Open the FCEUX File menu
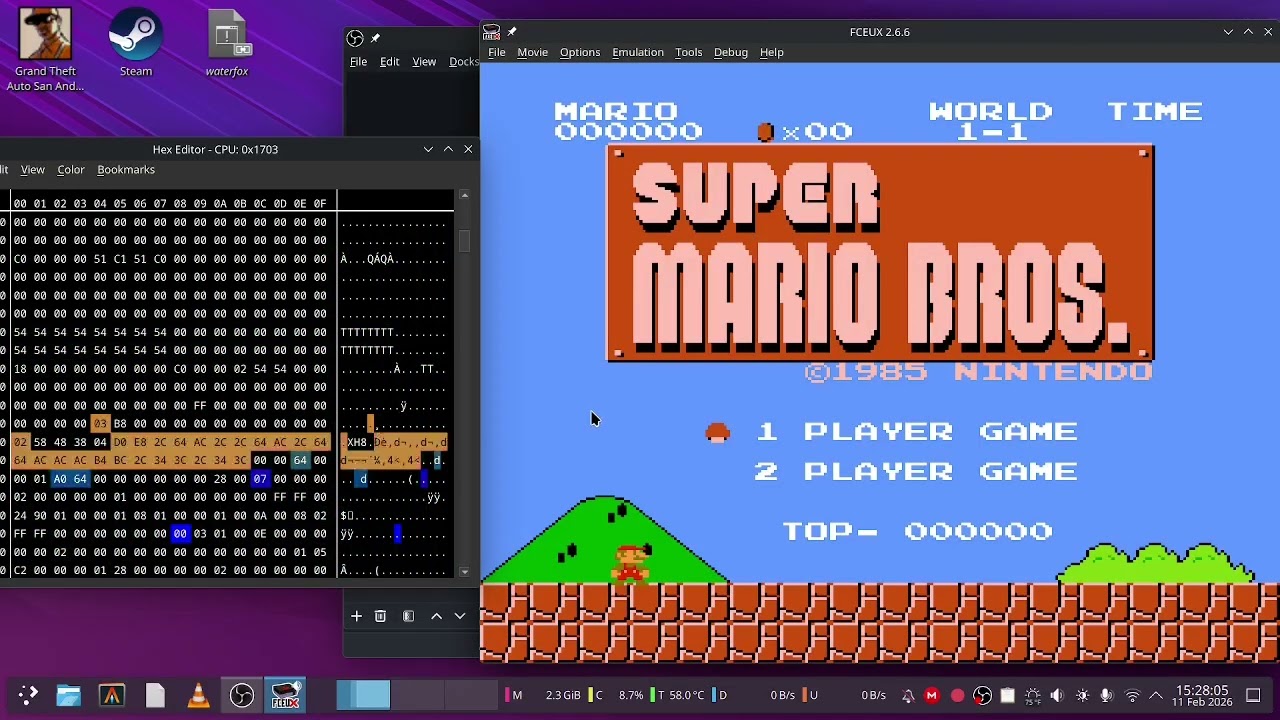This screenshot has width=1280, height=720. click(x=496, y=52)
